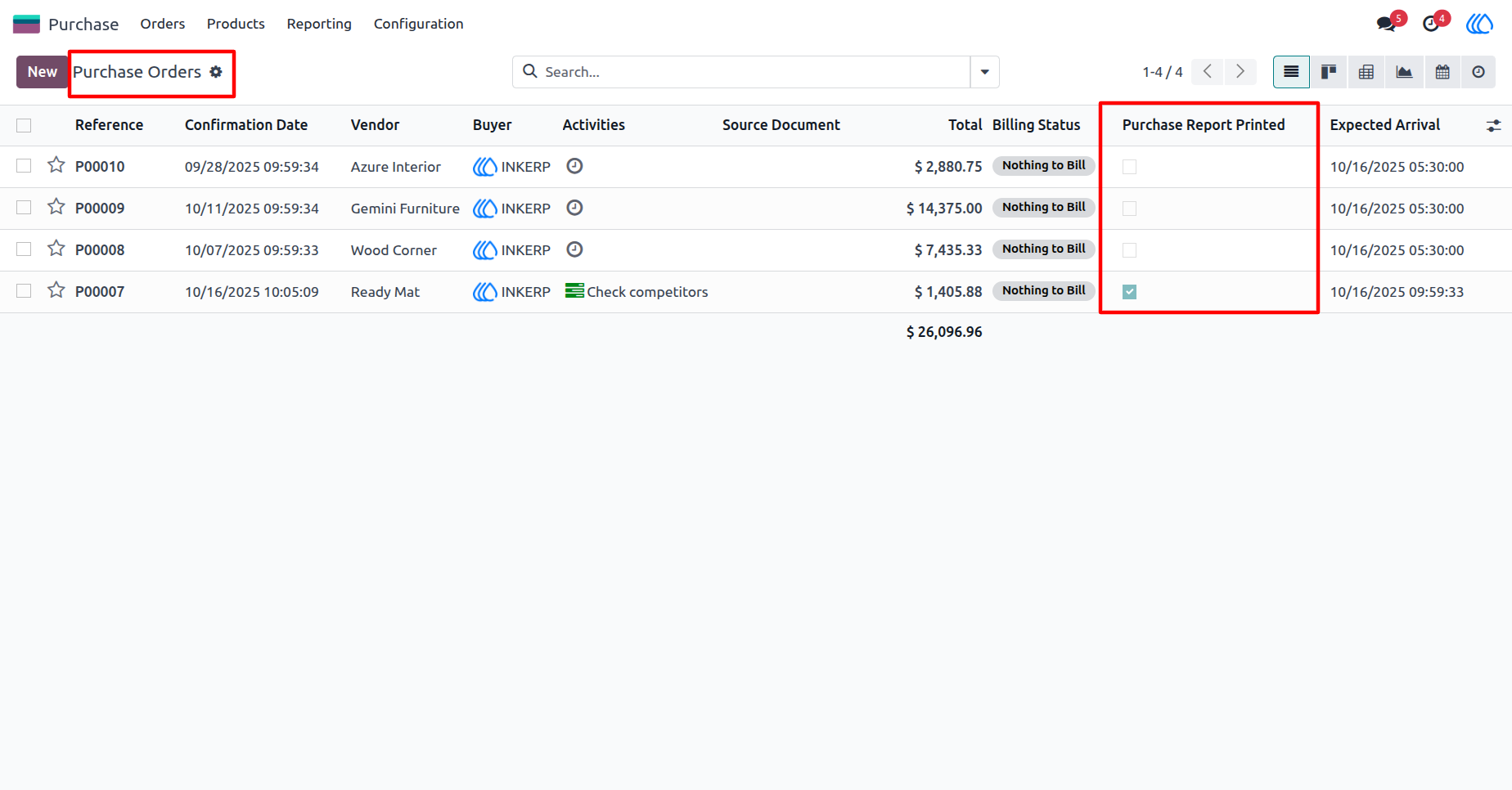Select the P00009 row checkbox

coord(24,208)
